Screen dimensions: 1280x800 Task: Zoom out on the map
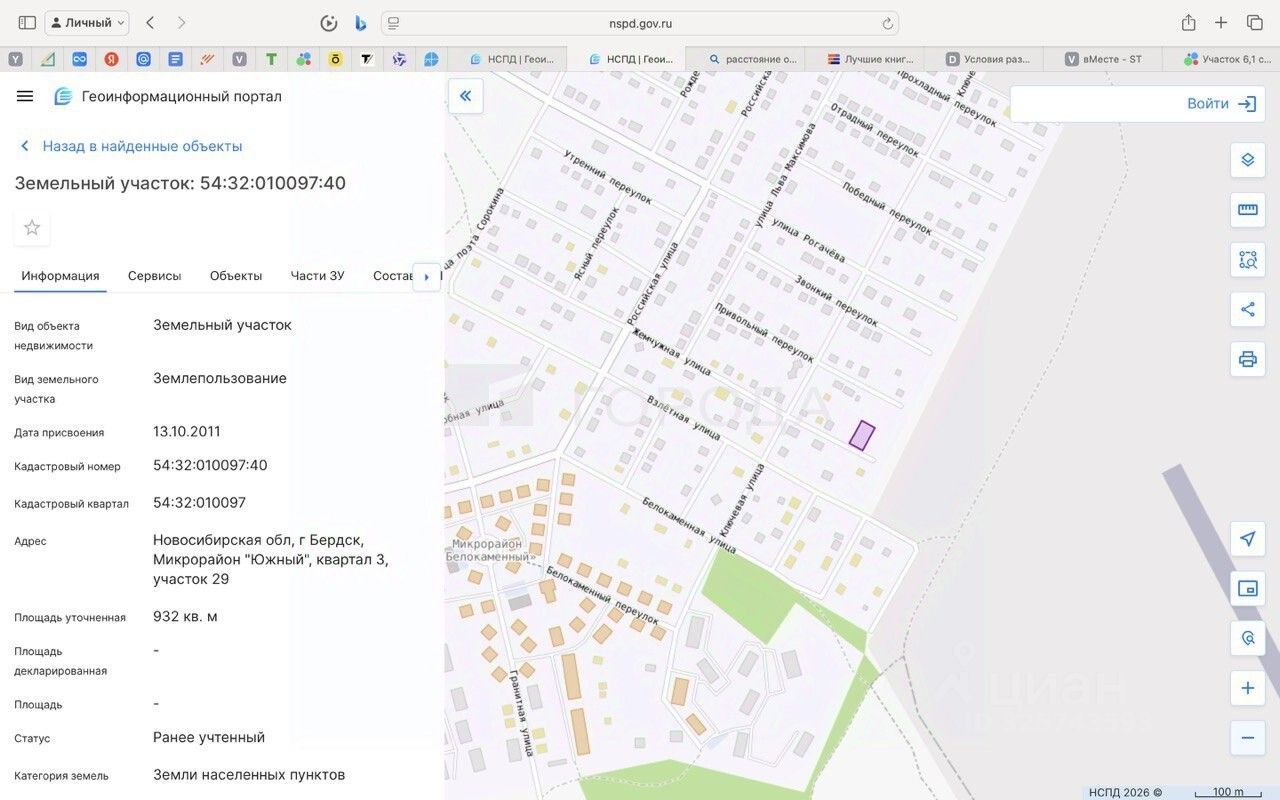coord(1247,738)
